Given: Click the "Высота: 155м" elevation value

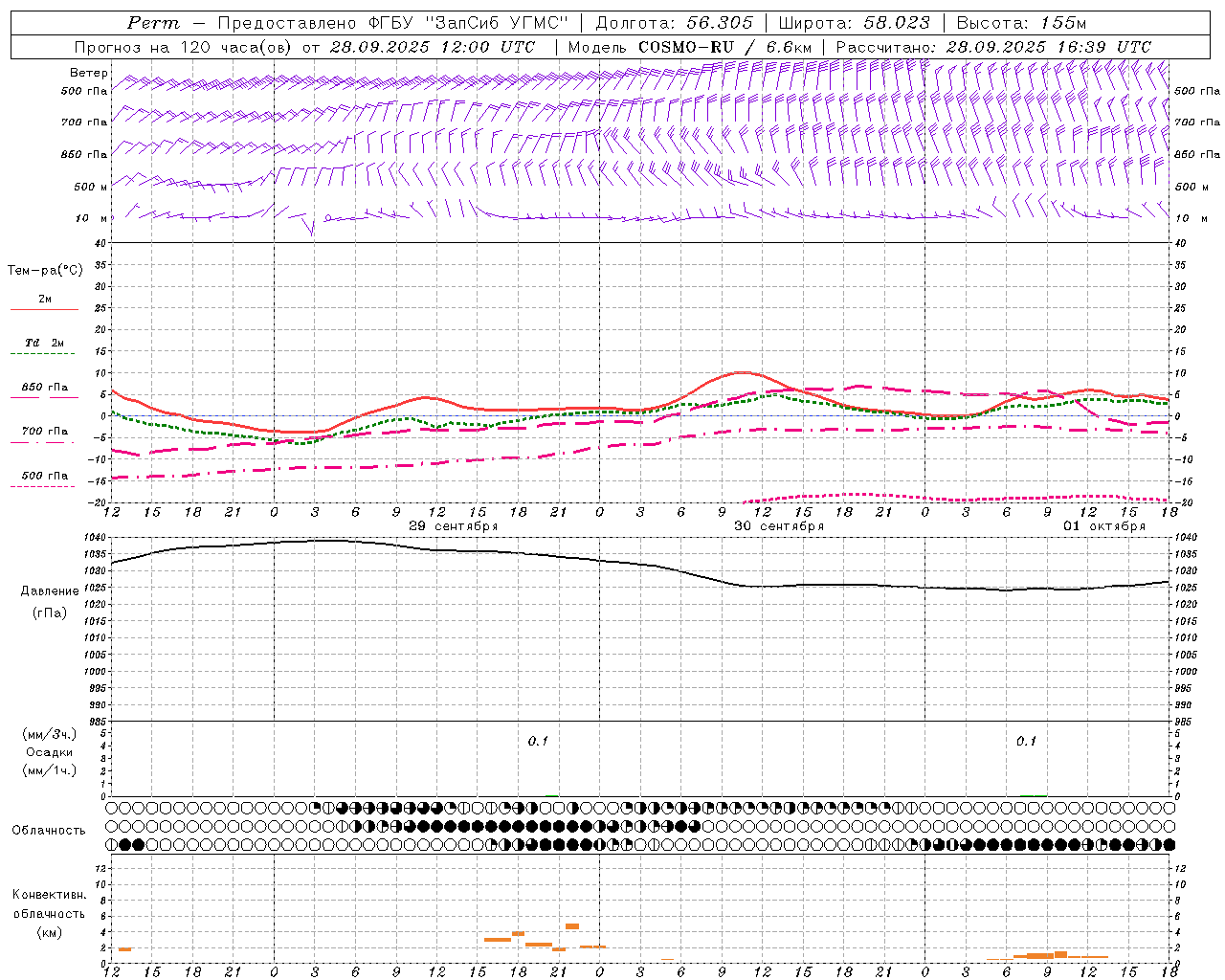Looking at the screenshot, I should pyautogui.click(x=1021, y=23).
